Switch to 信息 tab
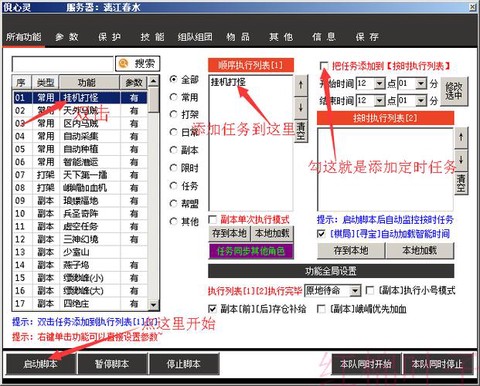Viewport: 480px width, 386px height. click(324, 37)
